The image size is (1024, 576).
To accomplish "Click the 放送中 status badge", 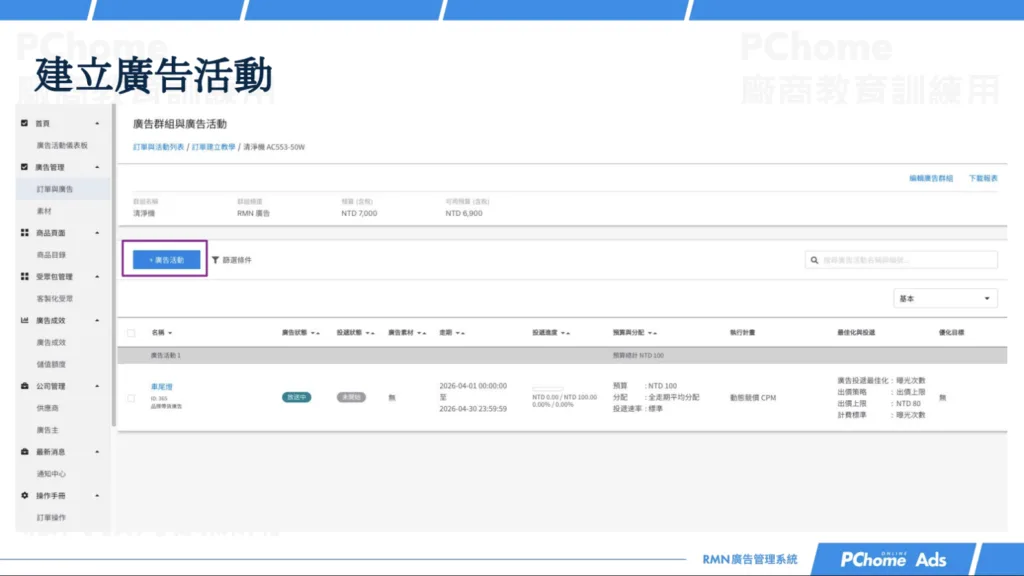I will click(x=297, y=397).
